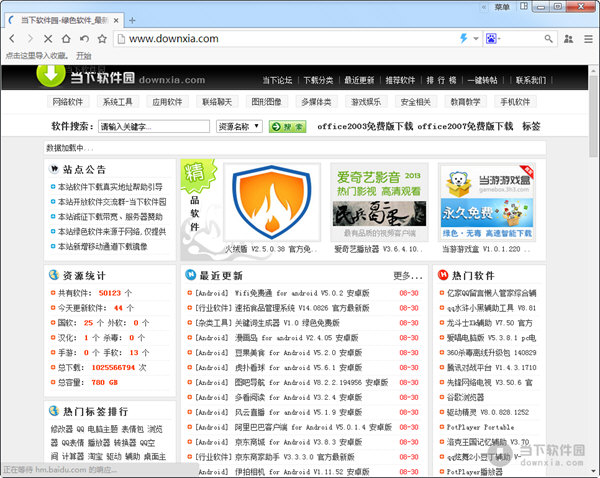Image resolution: width=600 pixels, height=478 pixels.
Task: Open PotPlayer Portable in 热门软件 list
Action: pyautogui.click(x=480, y=427)
